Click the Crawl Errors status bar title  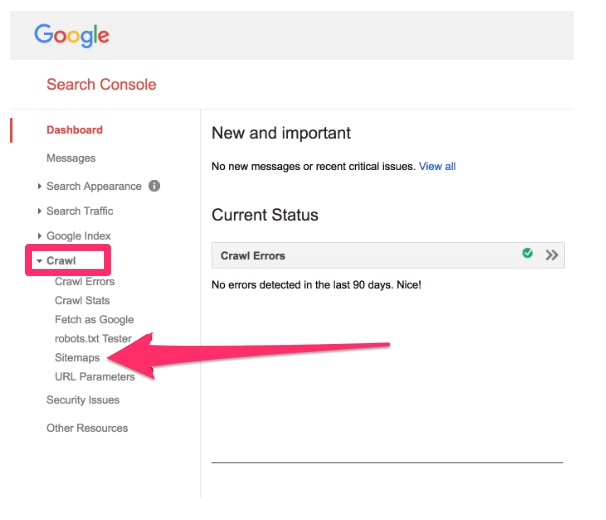253,256
